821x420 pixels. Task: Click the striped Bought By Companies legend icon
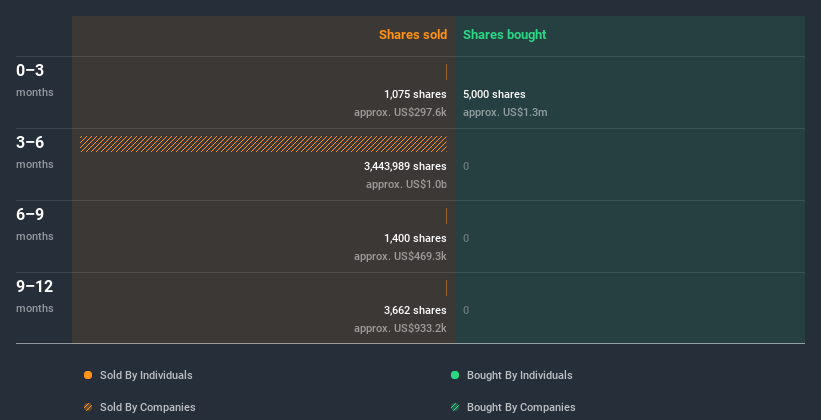coord(455,407)
